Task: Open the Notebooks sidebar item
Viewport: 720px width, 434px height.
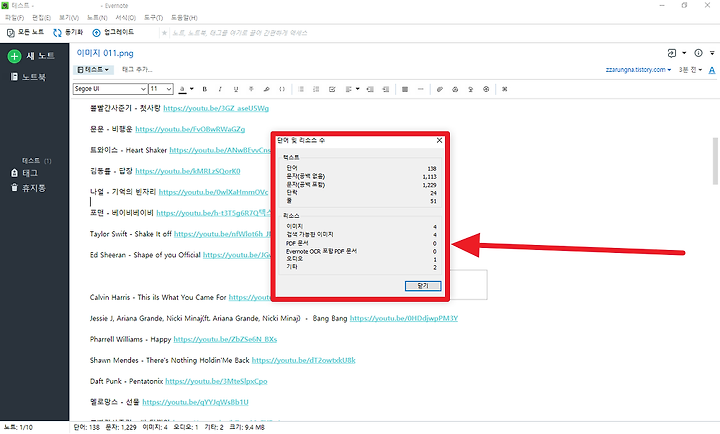Action: coord(28,77)
